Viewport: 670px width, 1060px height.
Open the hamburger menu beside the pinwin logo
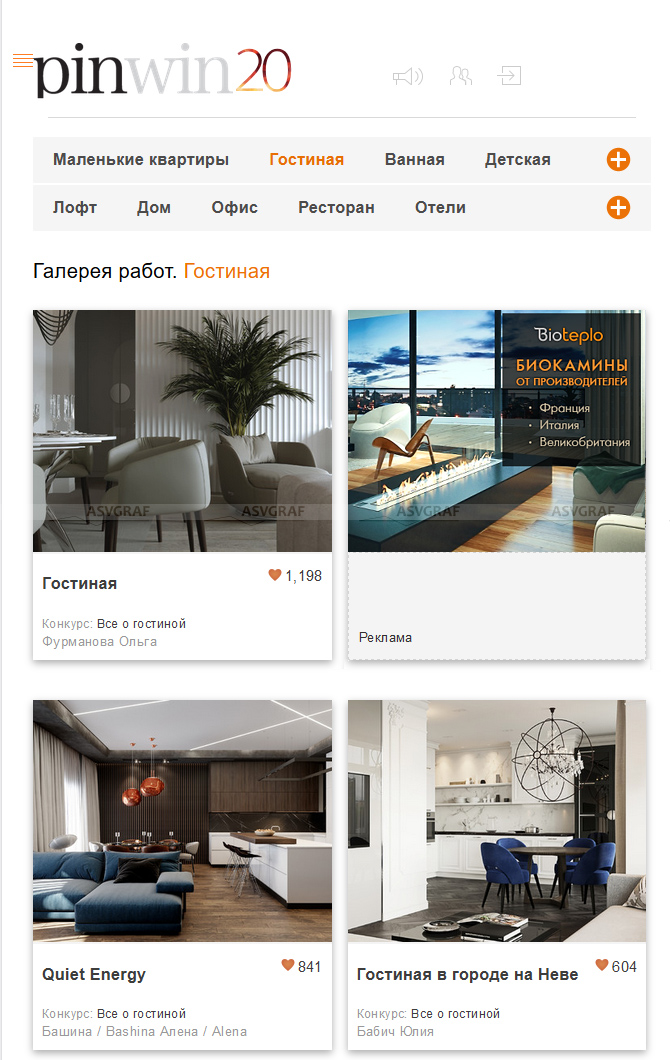23,61
